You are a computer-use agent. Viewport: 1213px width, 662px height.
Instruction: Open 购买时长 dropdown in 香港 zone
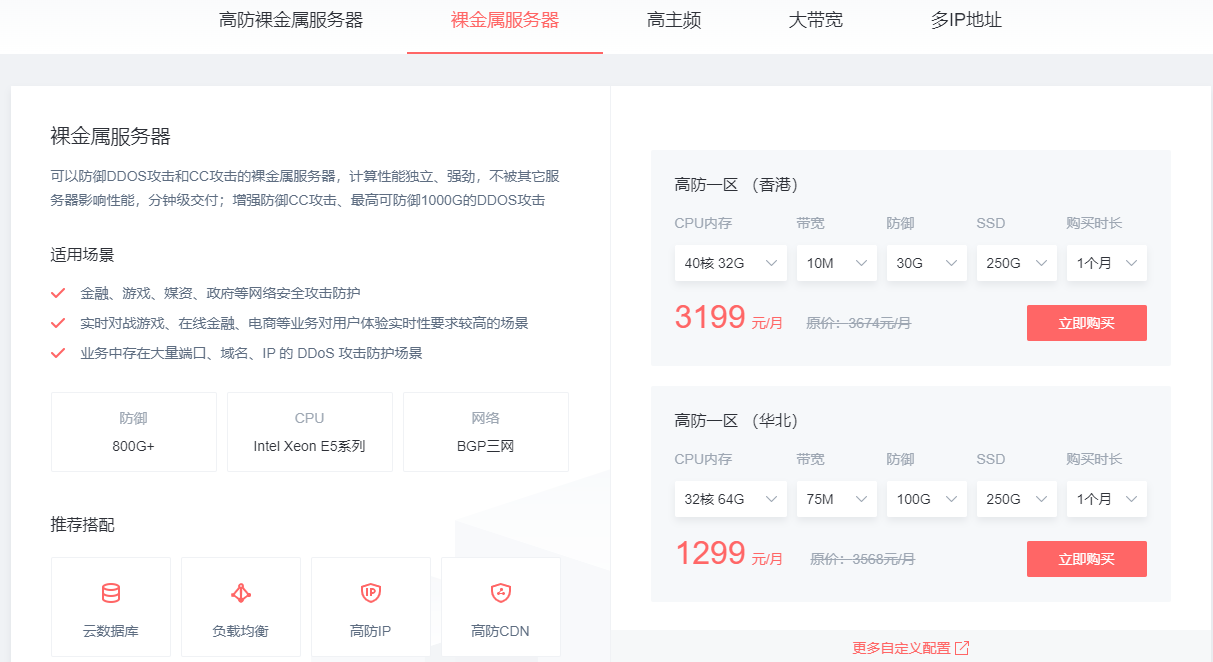[1107, 263]
